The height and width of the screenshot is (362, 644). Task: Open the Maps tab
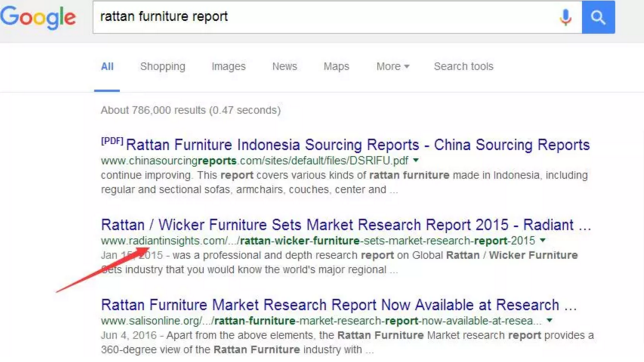pos(336,67)
